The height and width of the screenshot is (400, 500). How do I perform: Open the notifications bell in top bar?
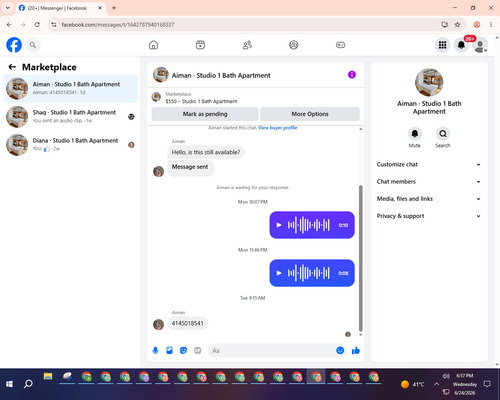click(461, 45)
